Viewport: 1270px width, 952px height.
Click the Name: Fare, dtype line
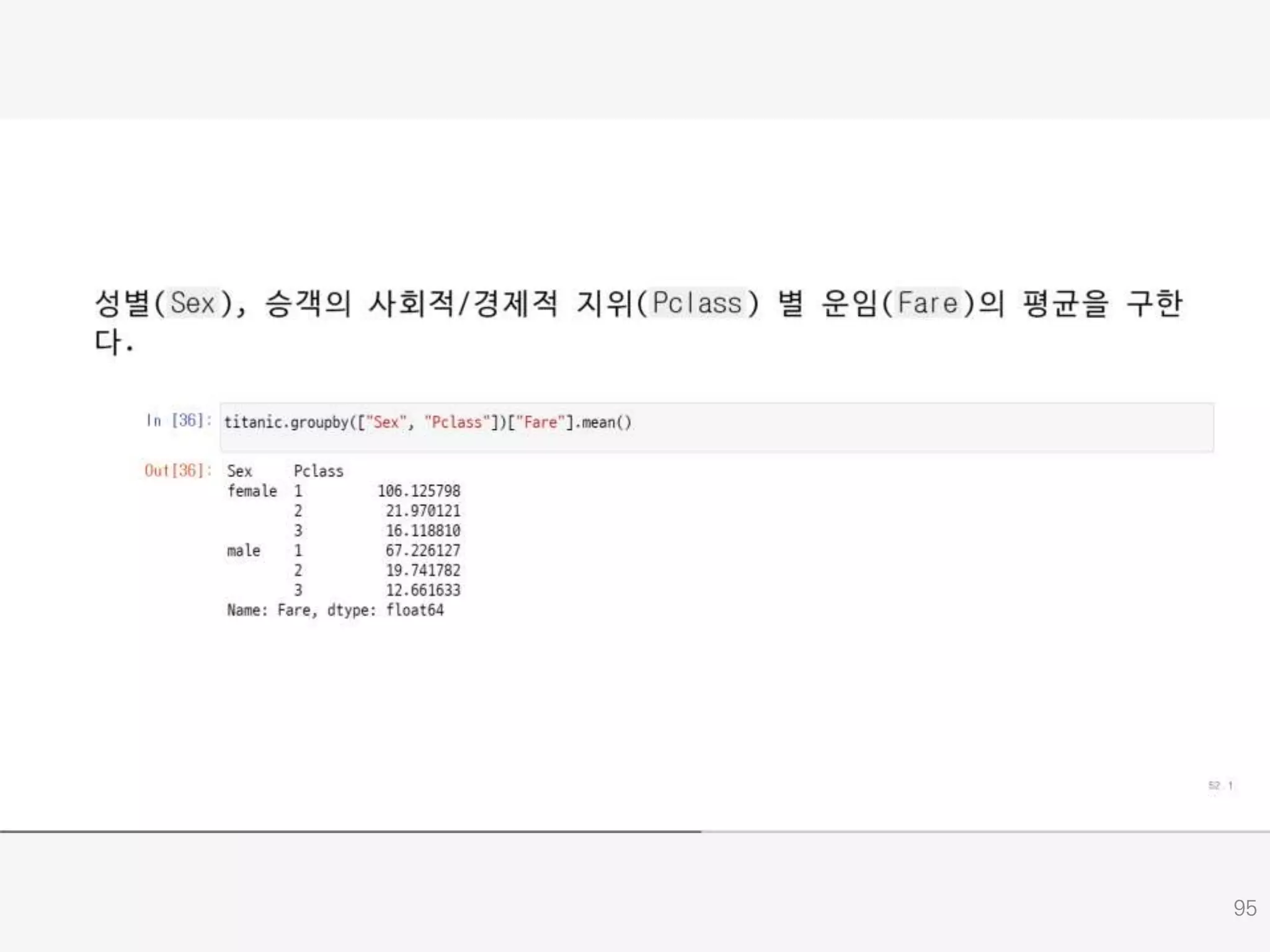pos(335,610)
